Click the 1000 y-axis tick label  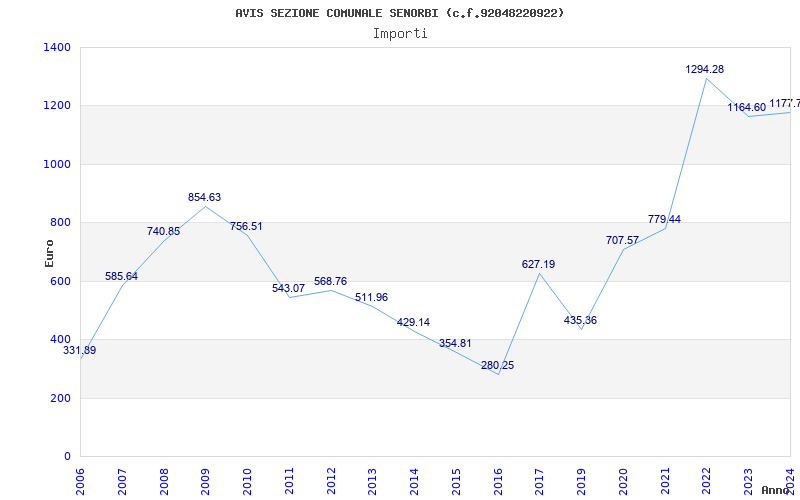tap(57, 164)
